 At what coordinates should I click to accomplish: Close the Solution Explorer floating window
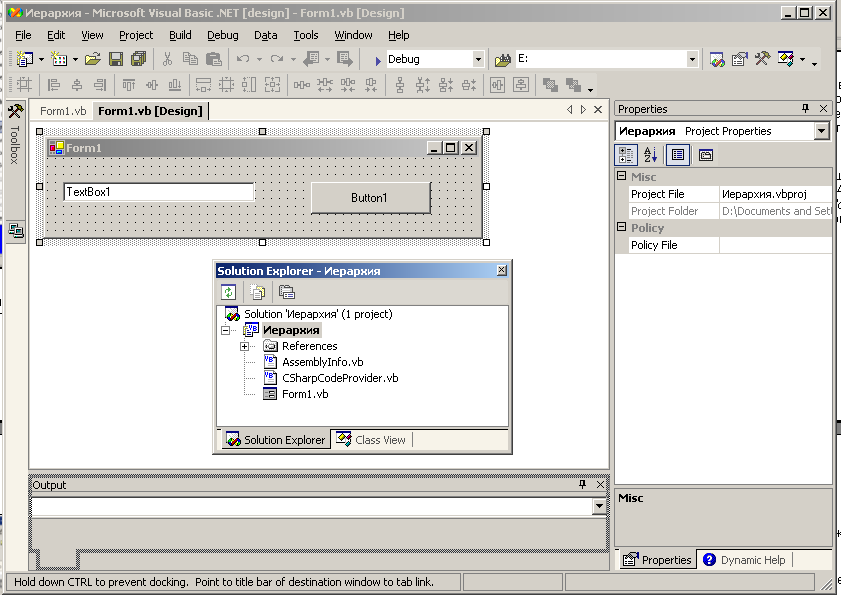click(501, 270)
